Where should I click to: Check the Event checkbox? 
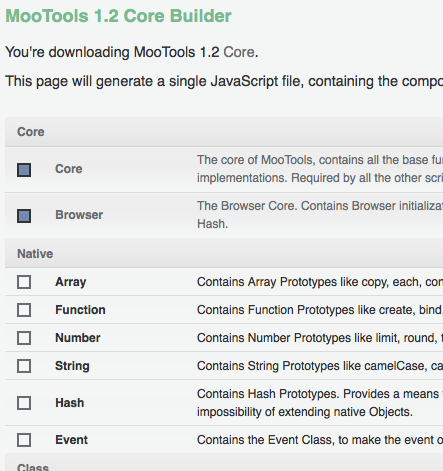pyautogui.click(x=24, y=440)
